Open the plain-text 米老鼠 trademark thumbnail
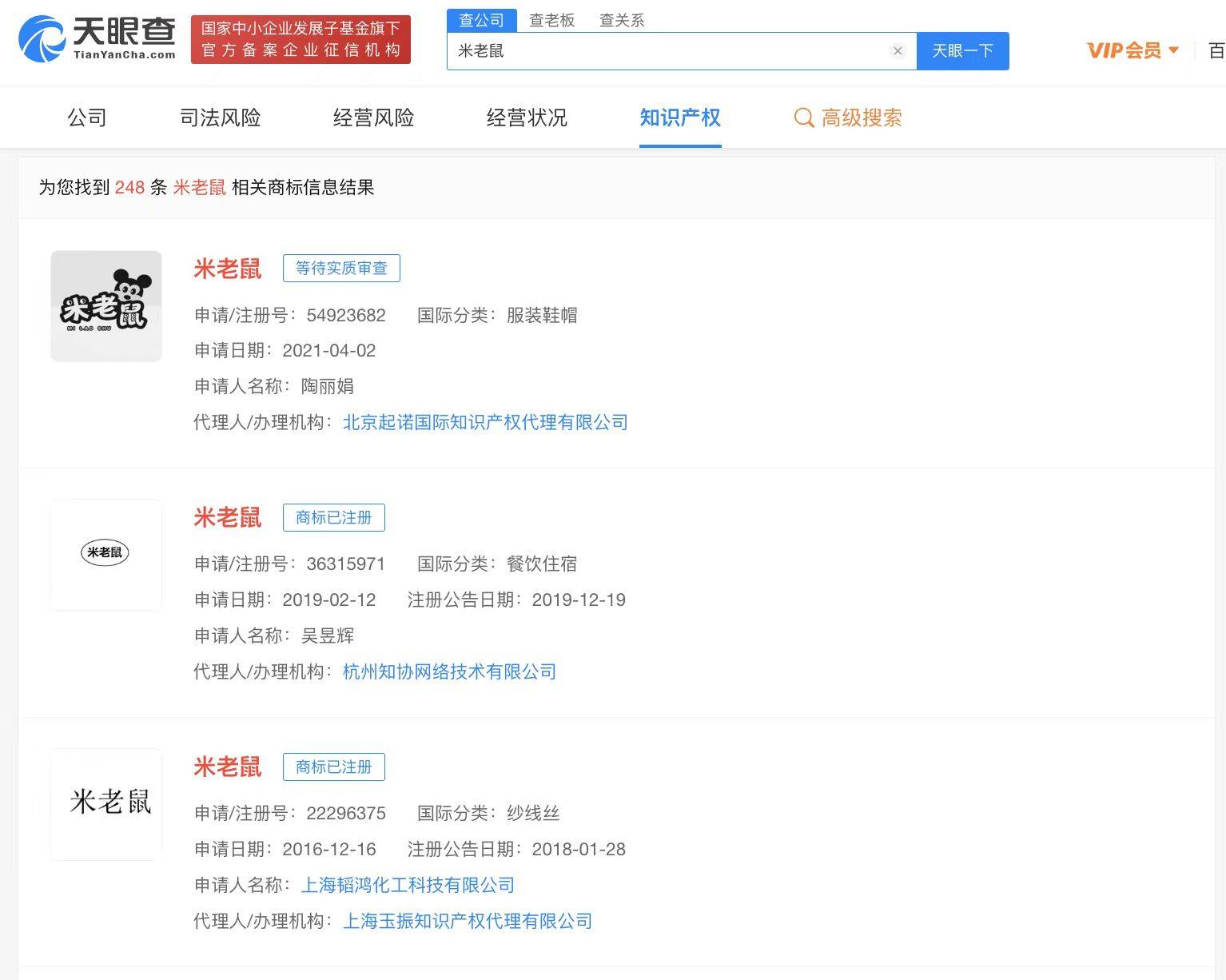Screen dimensions: 1226x980 106,805
